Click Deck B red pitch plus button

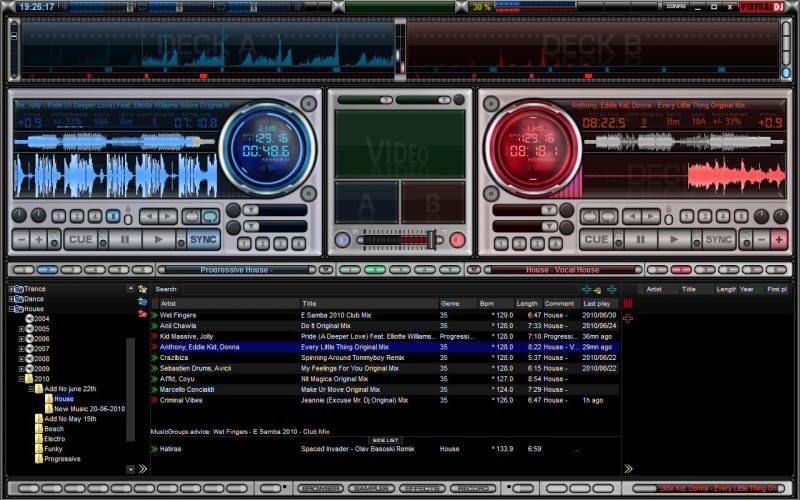(x=779, y=239)
